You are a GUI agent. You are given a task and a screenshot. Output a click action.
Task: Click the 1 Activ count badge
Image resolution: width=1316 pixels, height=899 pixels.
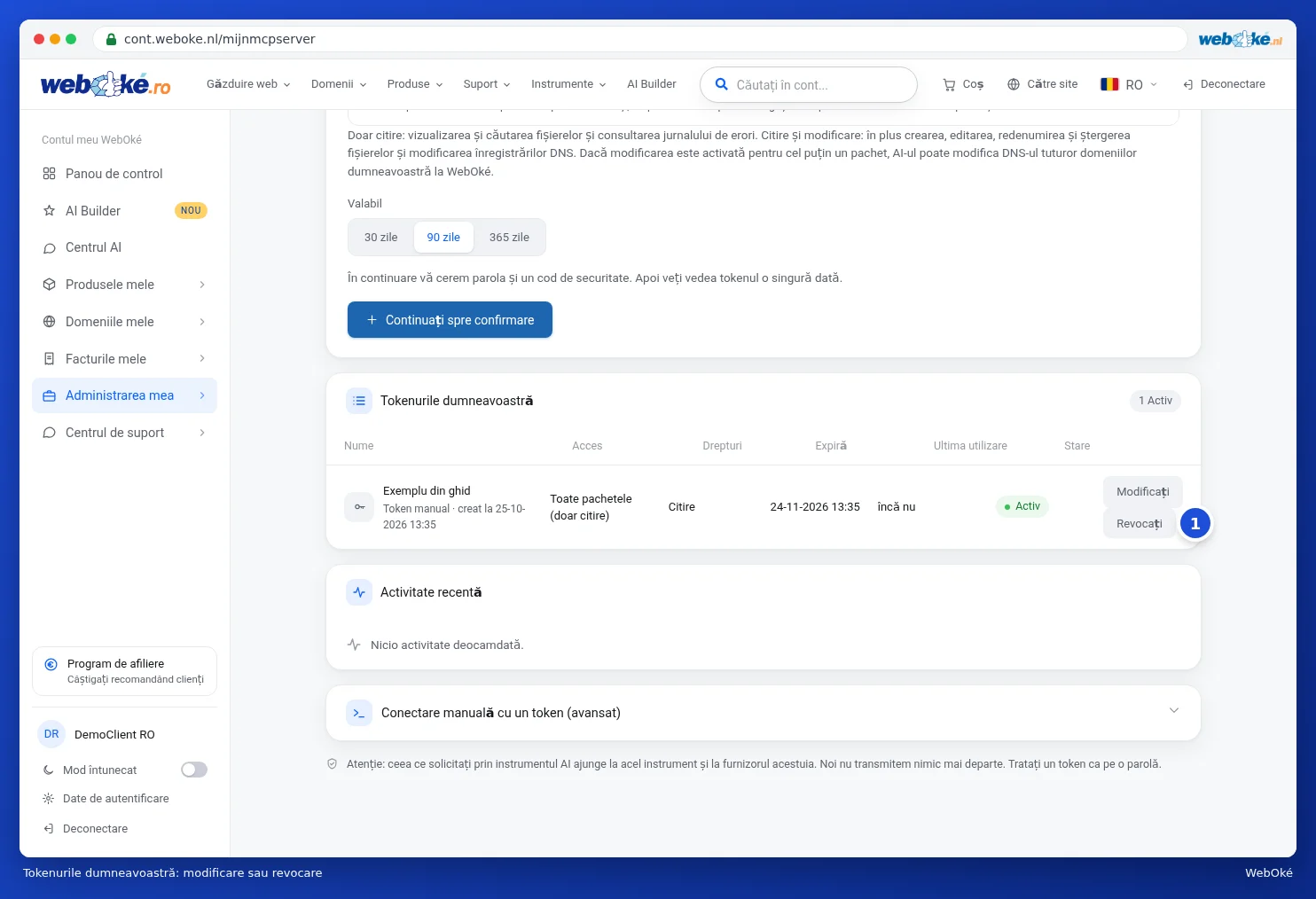click(1155, 401)
